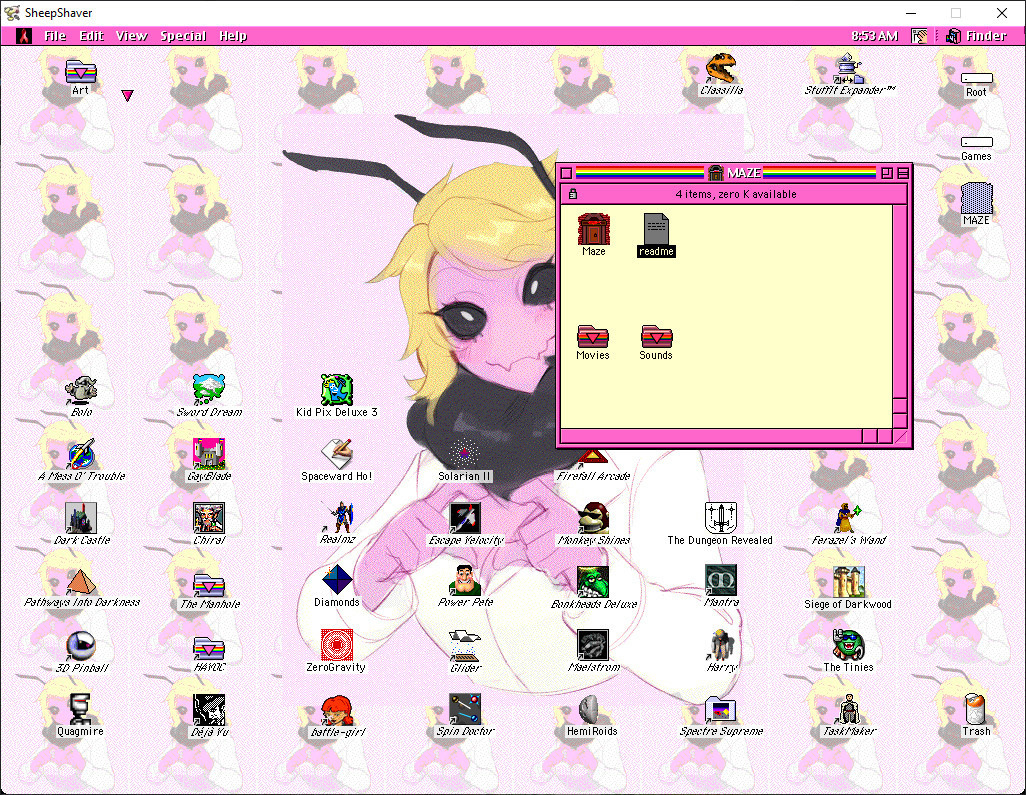1026x795 pixels.
Task: Select the HAVOC folder icon
Action: (x=209, y=648)
